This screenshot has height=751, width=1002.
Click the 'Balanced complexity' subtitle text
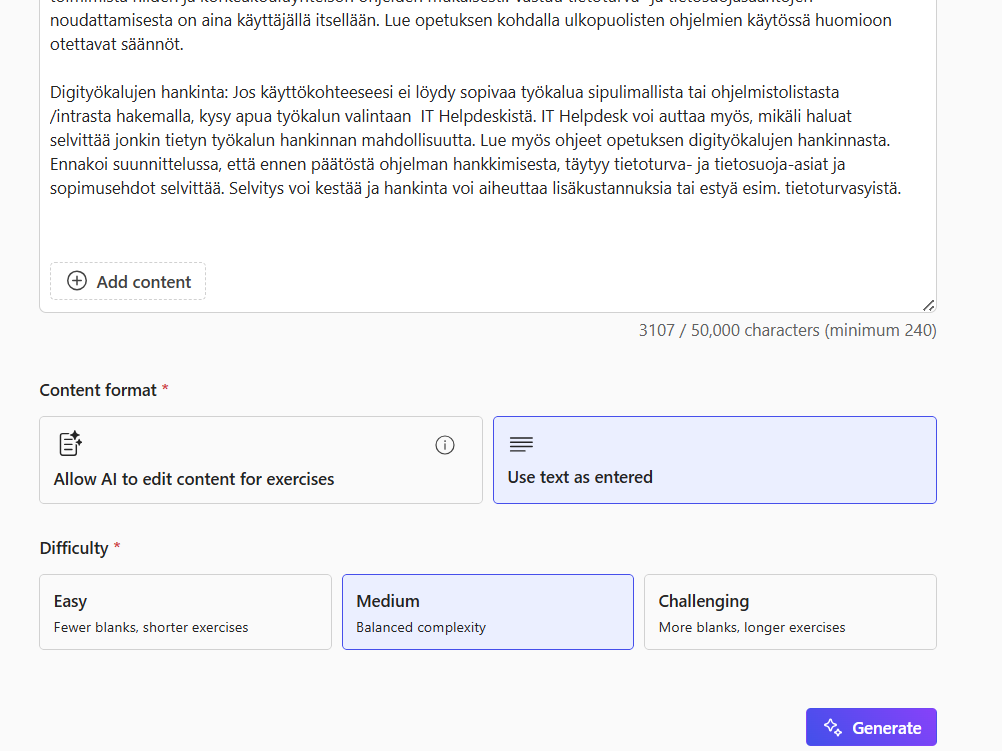(421, 628)
